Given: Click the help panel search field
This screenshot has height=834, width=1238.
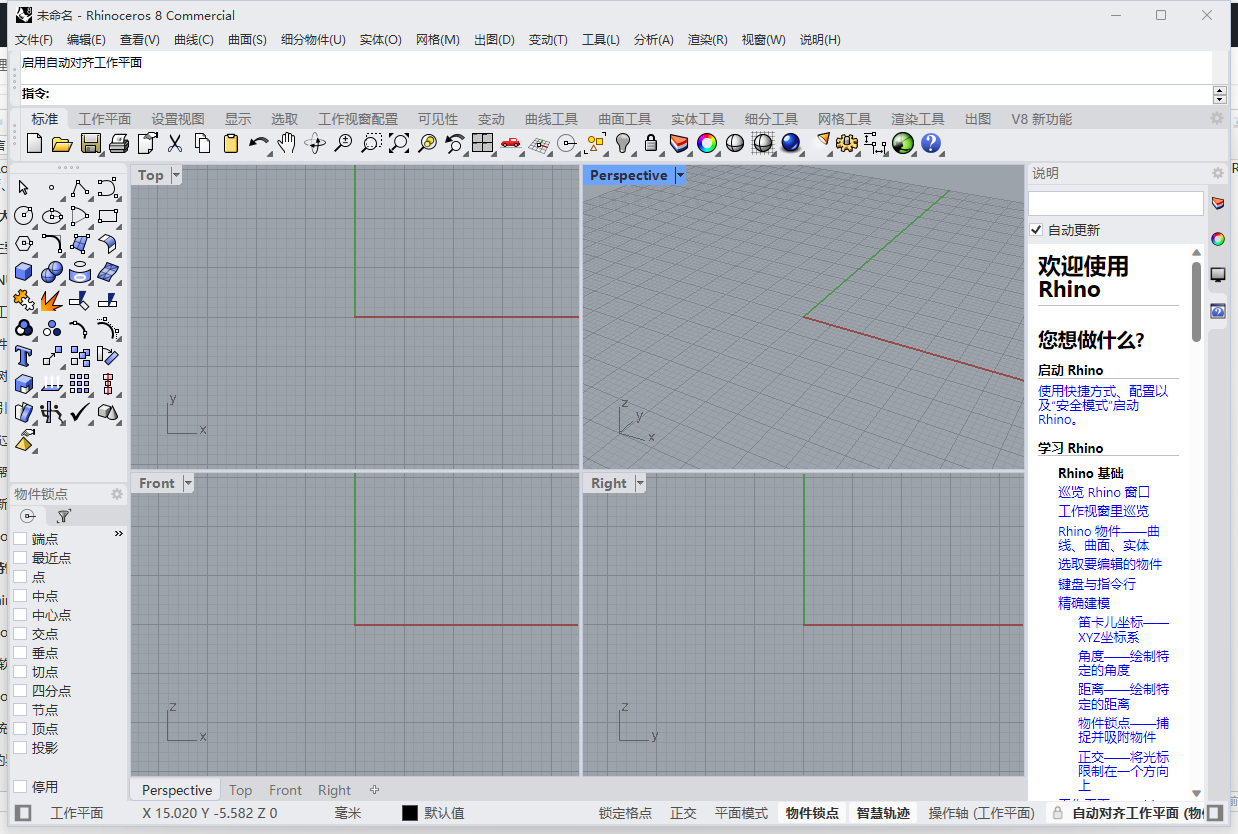Looking at the screenshot, I should [x=1116, y=203].
